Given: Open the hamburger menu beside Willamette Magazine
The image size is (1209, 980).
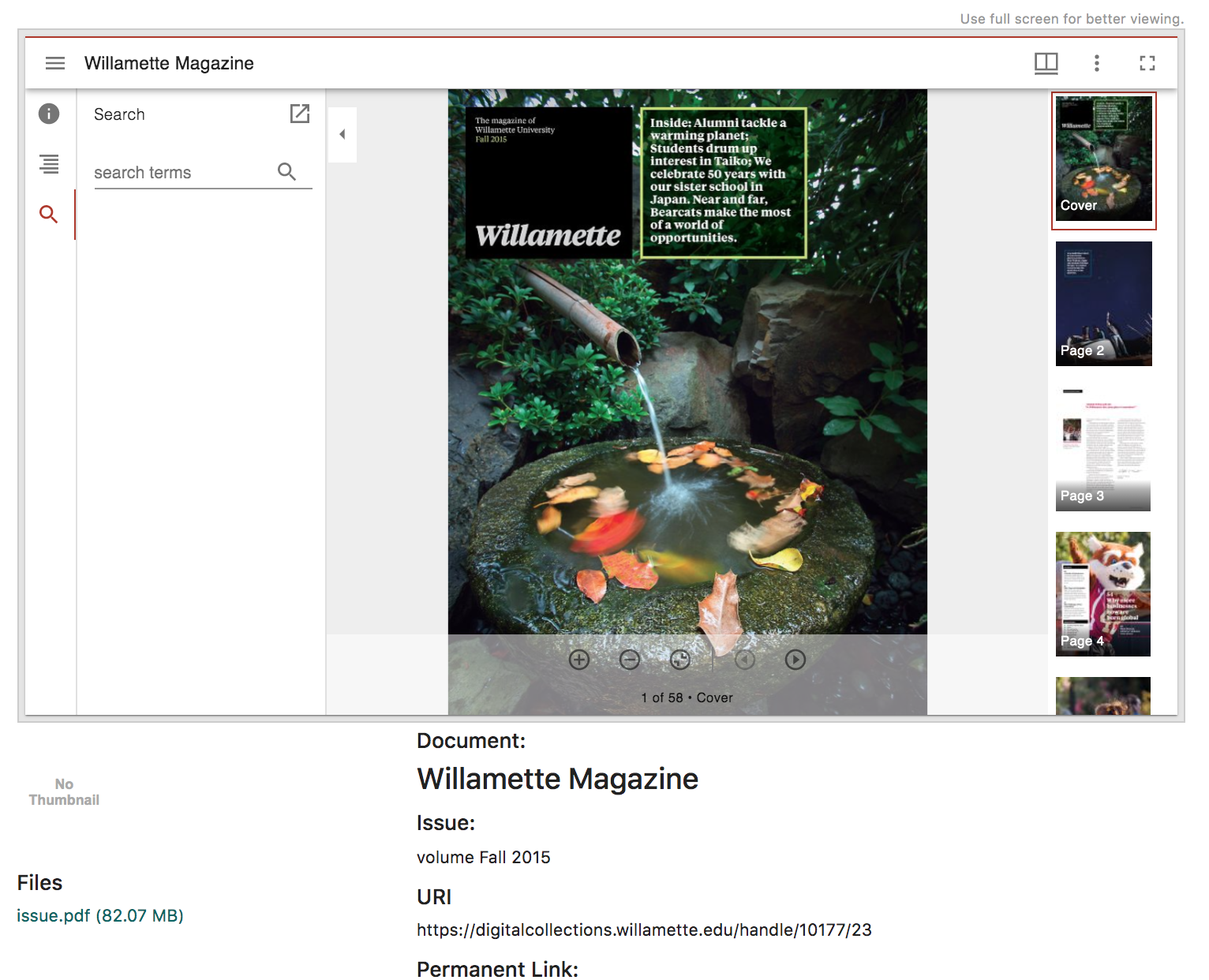Looking at the screenshot, I should point(55,63).
